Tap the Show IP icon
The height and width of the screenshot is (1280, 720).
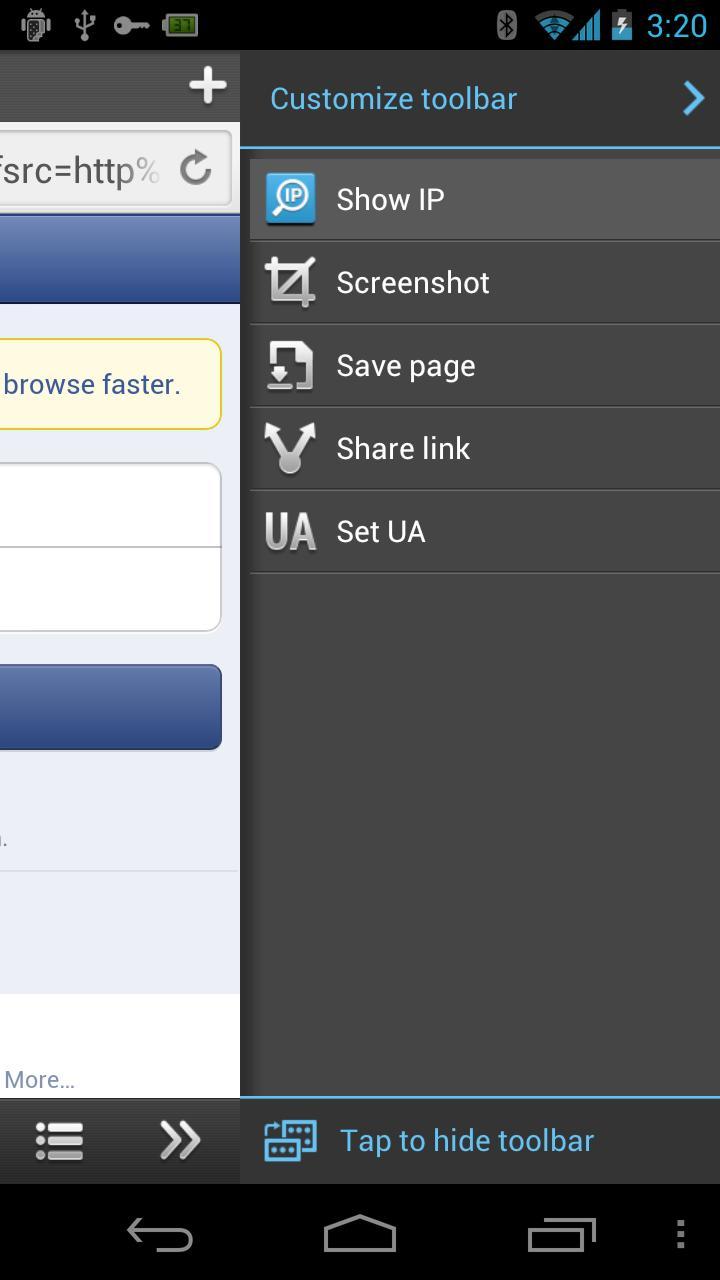(x=290, y=199)
